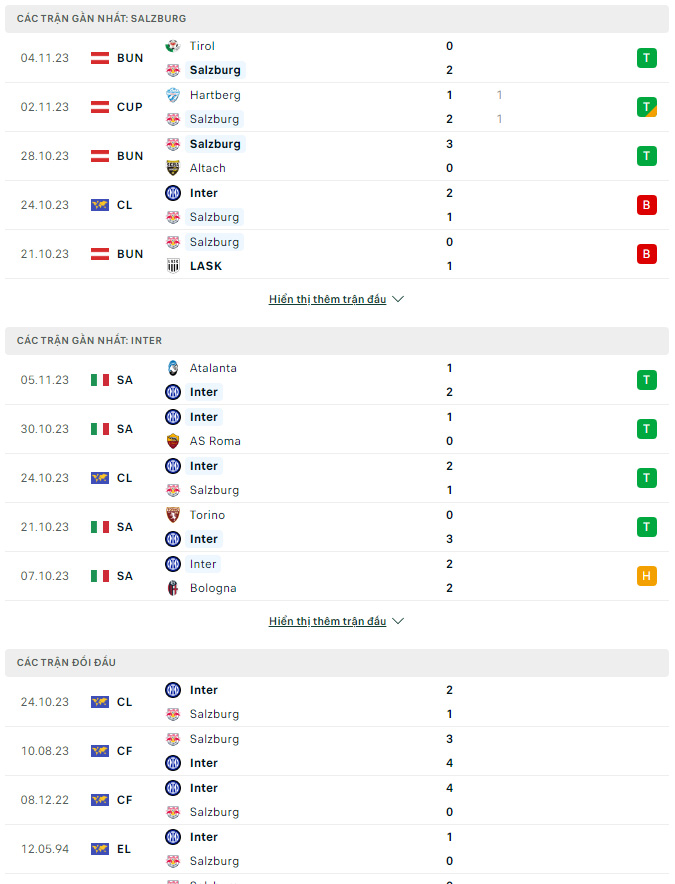
Task: Click the orange H badge for Bologna draw
Action: pyautogui.click(x=646, y=576)
